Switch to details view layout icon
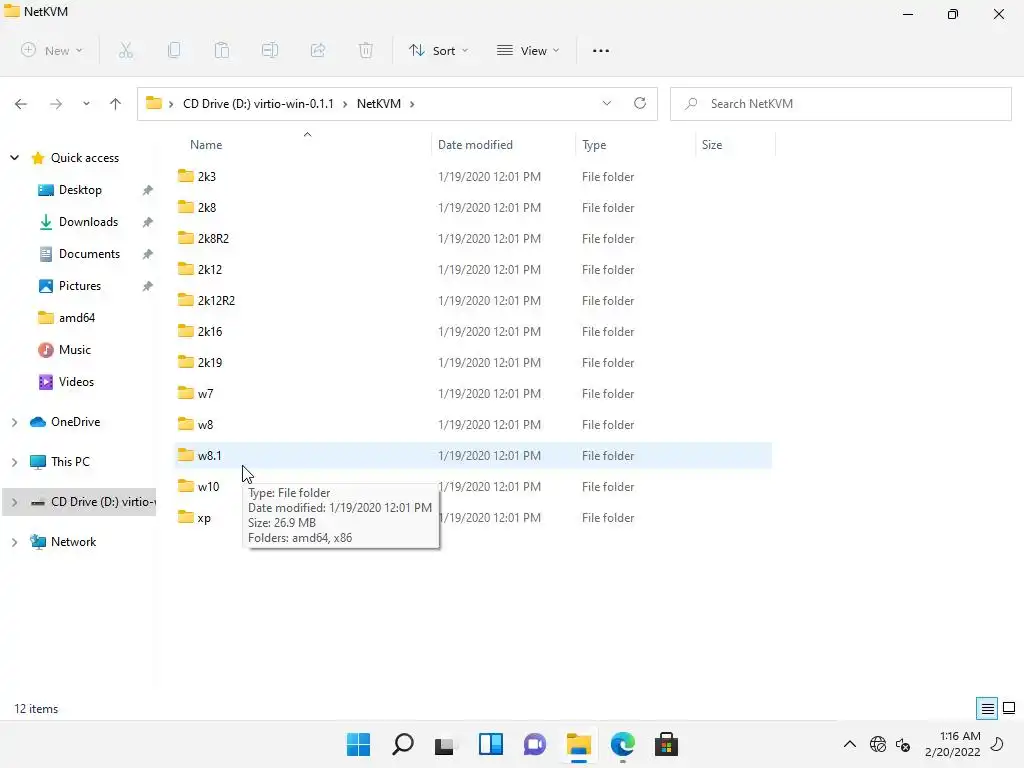 click(987, 709)
